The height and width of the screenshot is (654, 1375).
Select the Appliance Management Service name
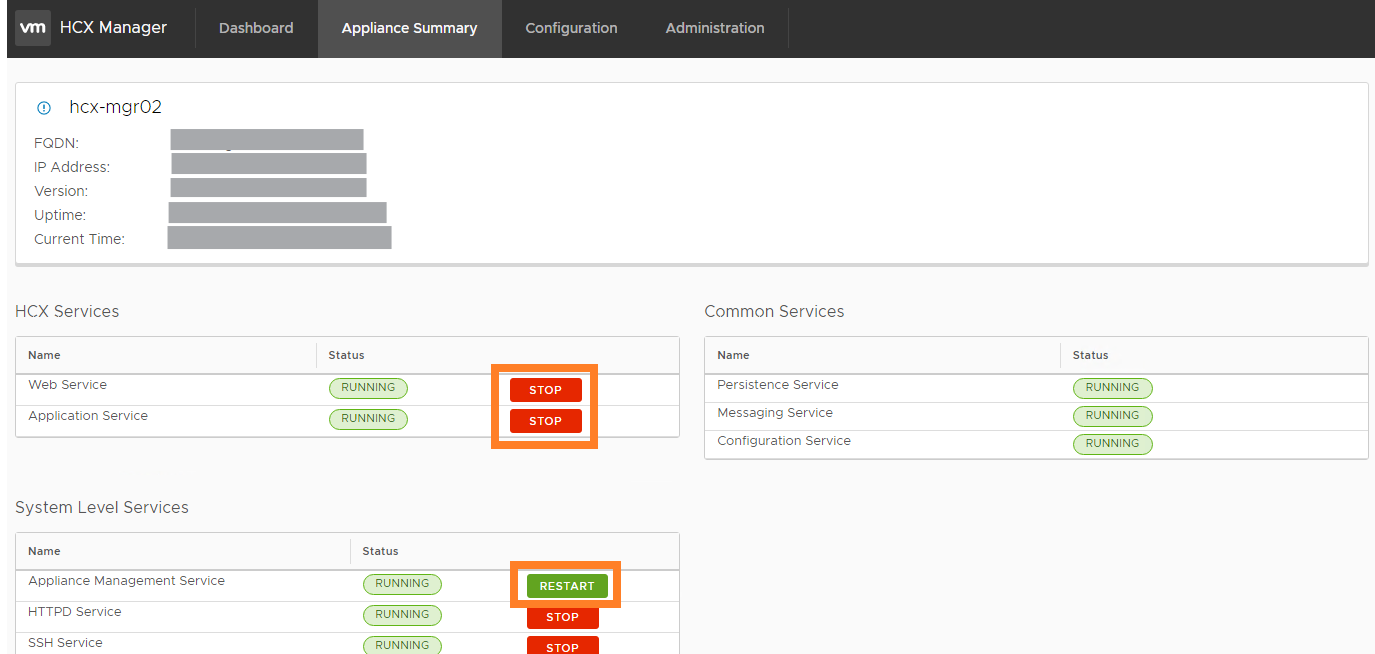coord(126,581)
